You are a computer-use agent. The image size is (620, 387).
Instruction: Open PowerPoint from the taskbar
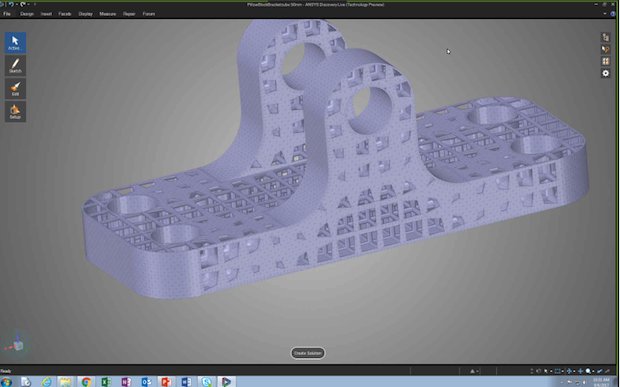coord(166,381)
